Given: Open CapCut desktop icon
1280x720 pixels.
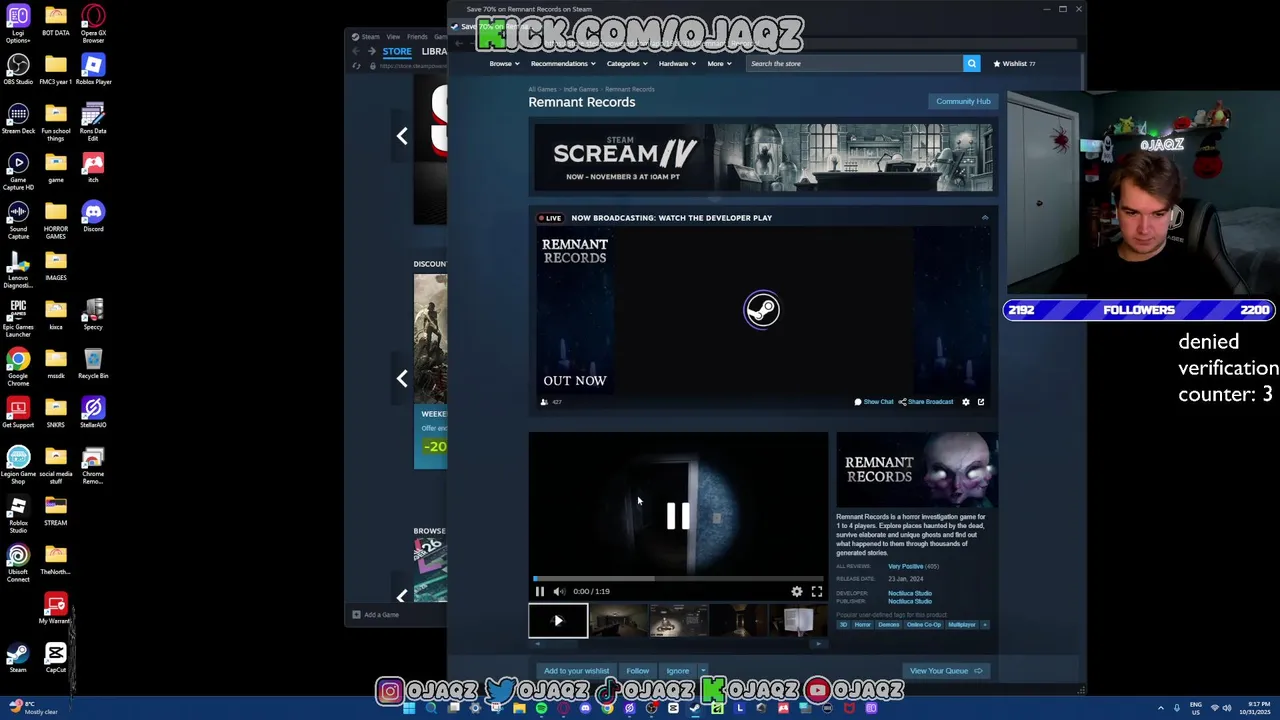Looking at the screenshot, I should 56,658.
